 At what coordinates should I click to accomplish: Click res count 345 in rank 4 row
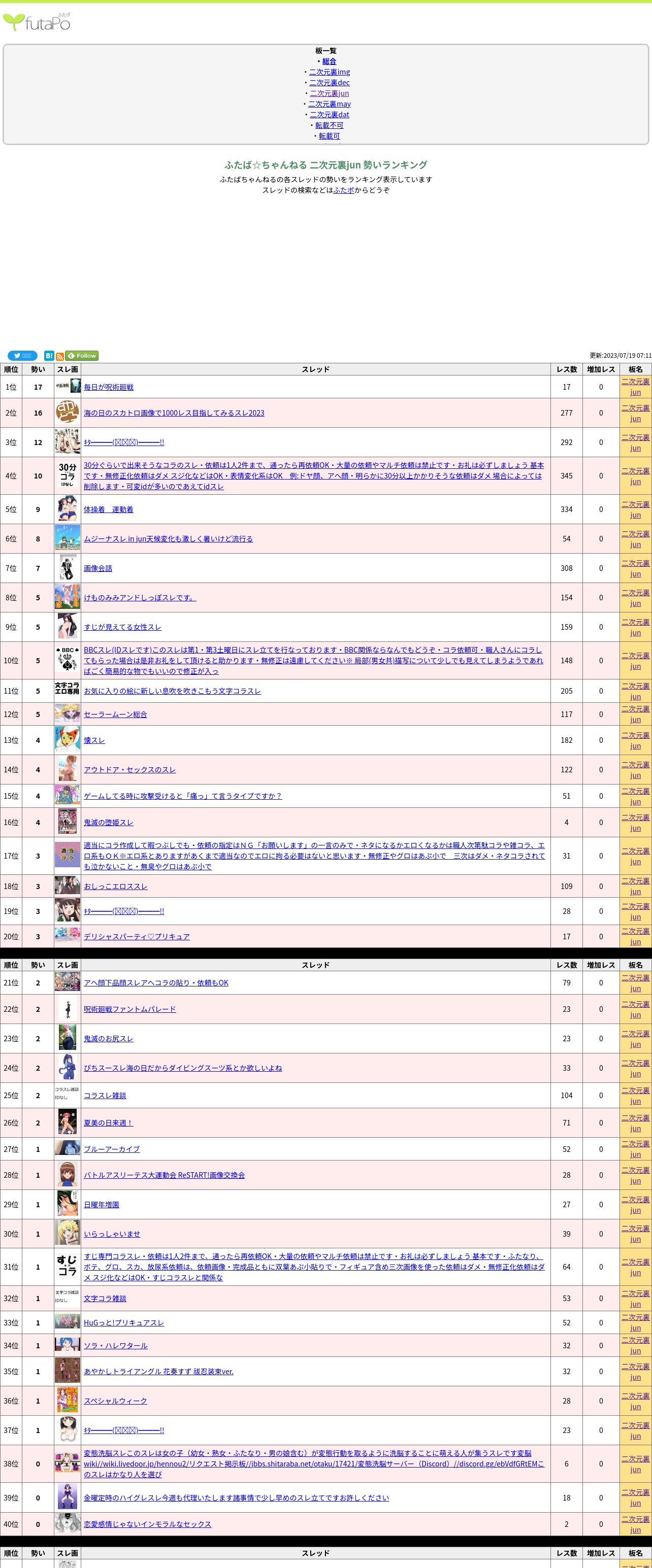point(567,476)
